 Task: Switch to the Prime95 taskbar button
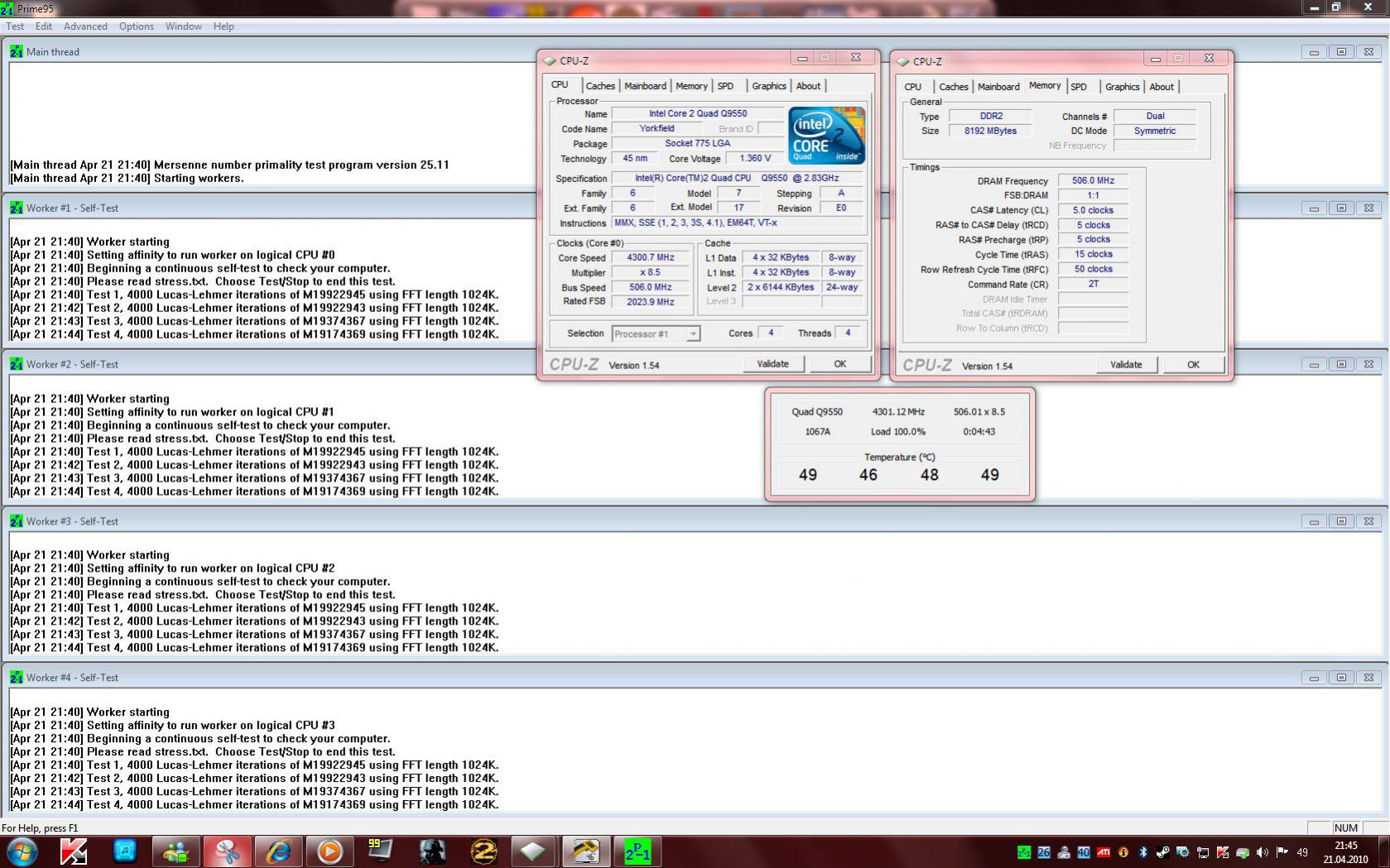coord(637,851)
